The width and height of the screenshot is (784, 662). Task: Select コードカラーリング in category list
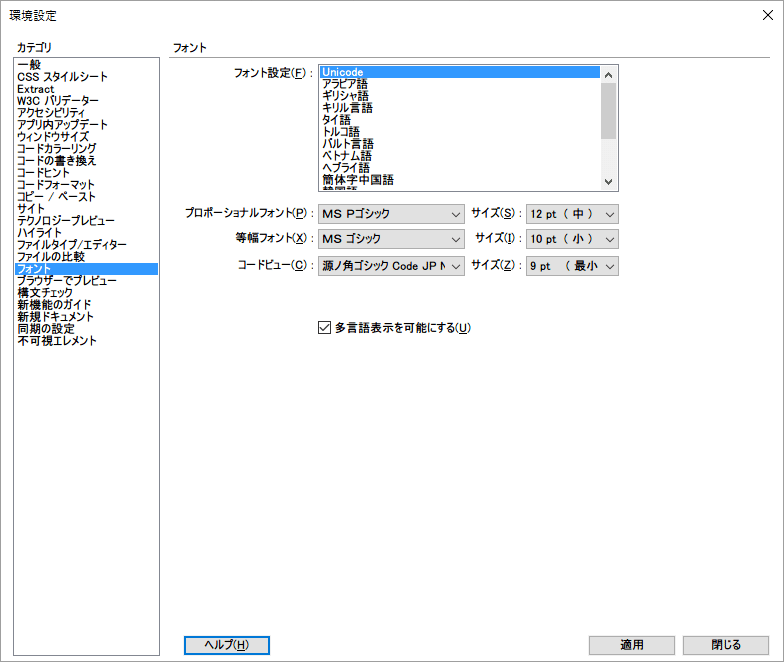coord(86,148)
